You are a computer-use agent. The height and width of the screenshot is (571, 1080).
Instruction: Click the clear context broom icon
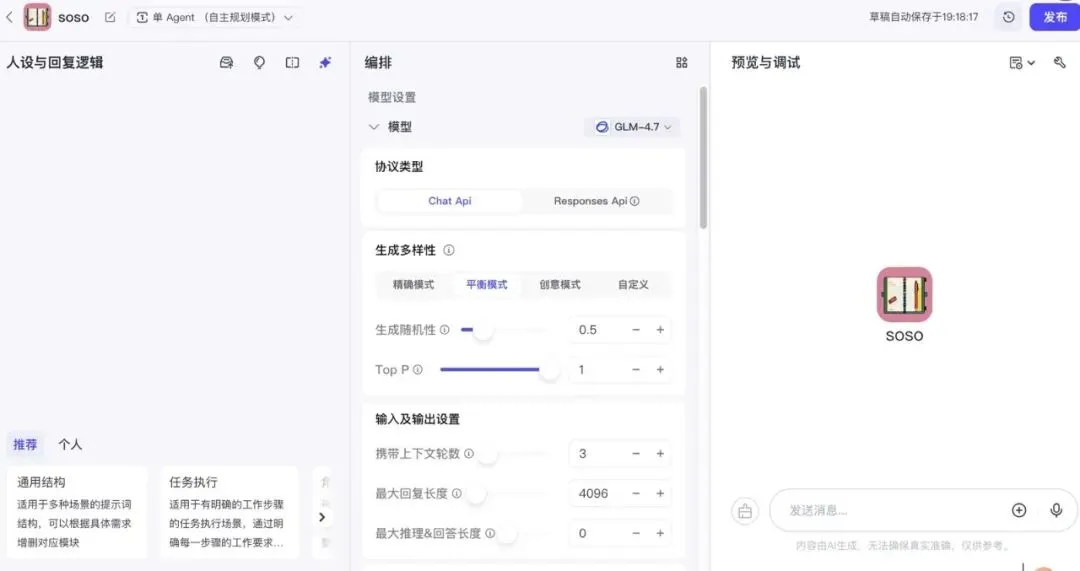click(x=745, y=511)
